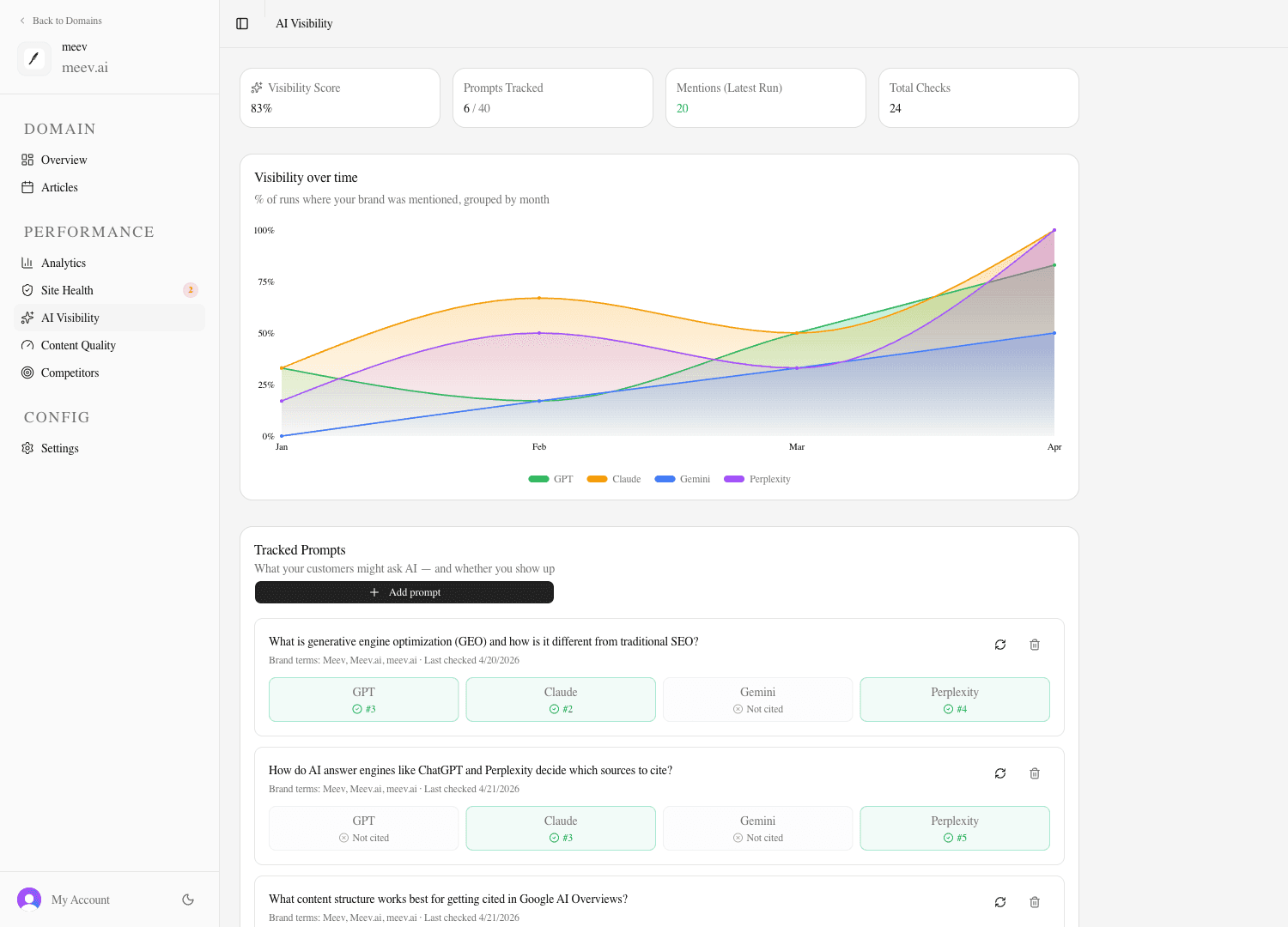Open My Account menu
1288x927 pixels.
[x=81, y=900]
